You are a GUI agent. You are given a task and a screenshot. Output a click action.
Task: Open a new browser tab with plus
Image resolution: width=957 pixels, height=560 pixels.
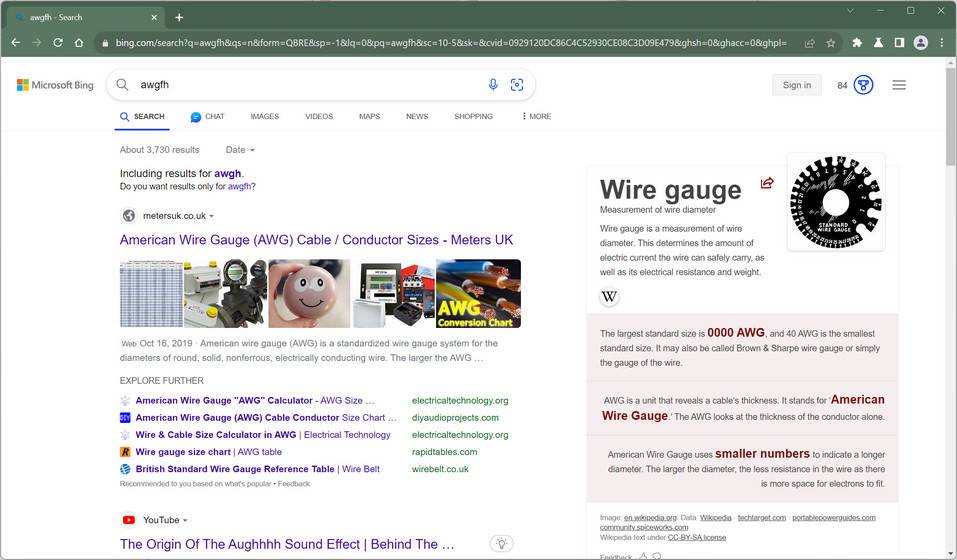179,17
